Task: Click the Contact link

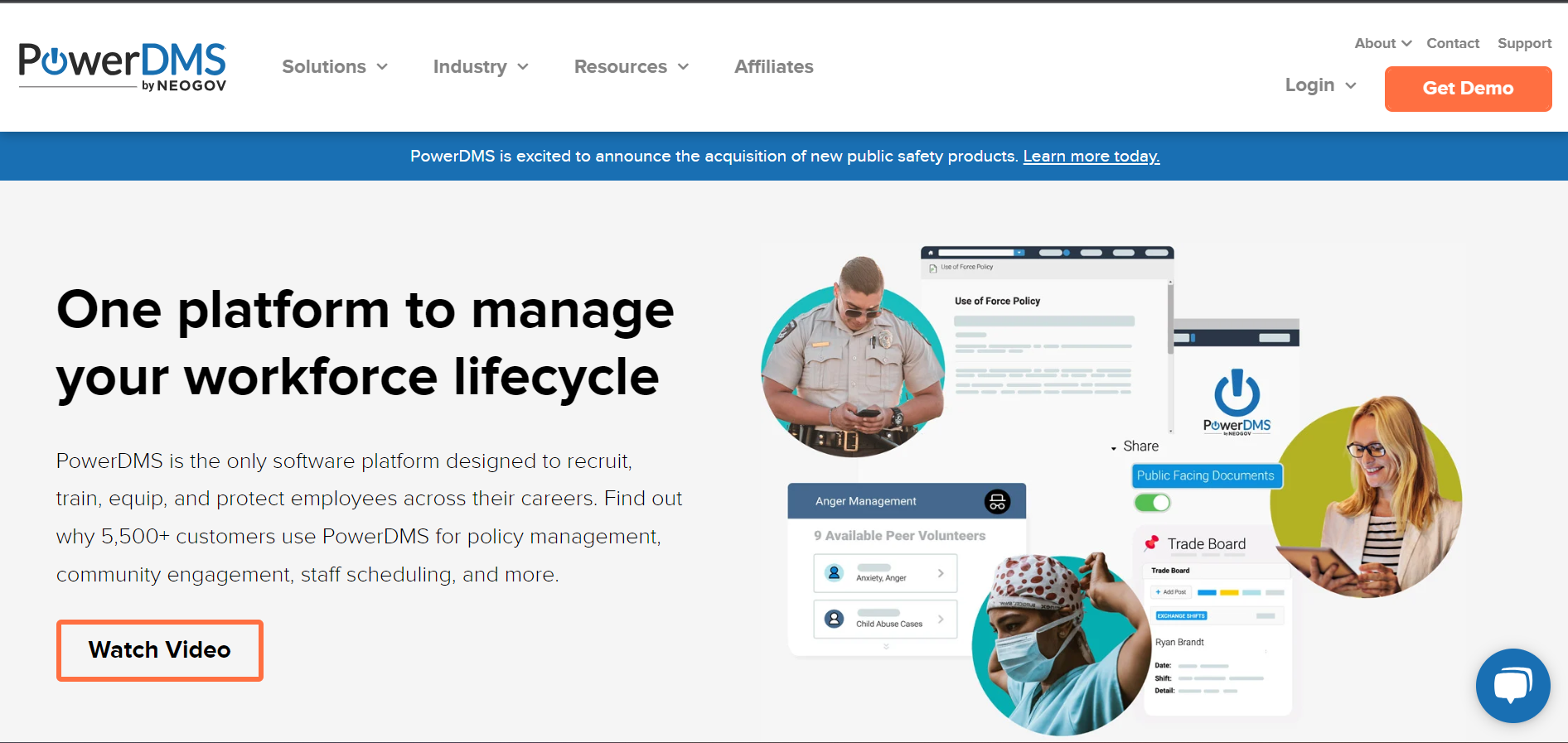Action: coord(1452,43)
